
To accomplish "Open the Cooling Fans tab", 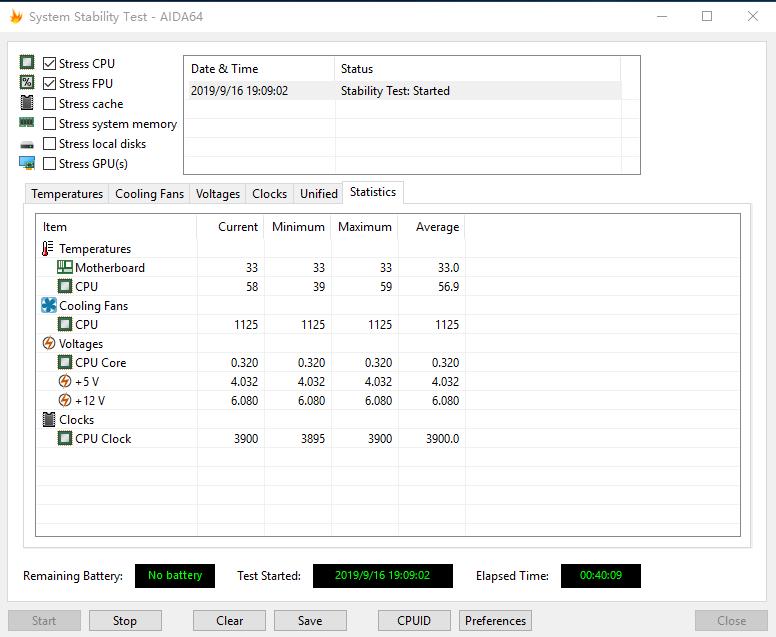I will 149,194.
